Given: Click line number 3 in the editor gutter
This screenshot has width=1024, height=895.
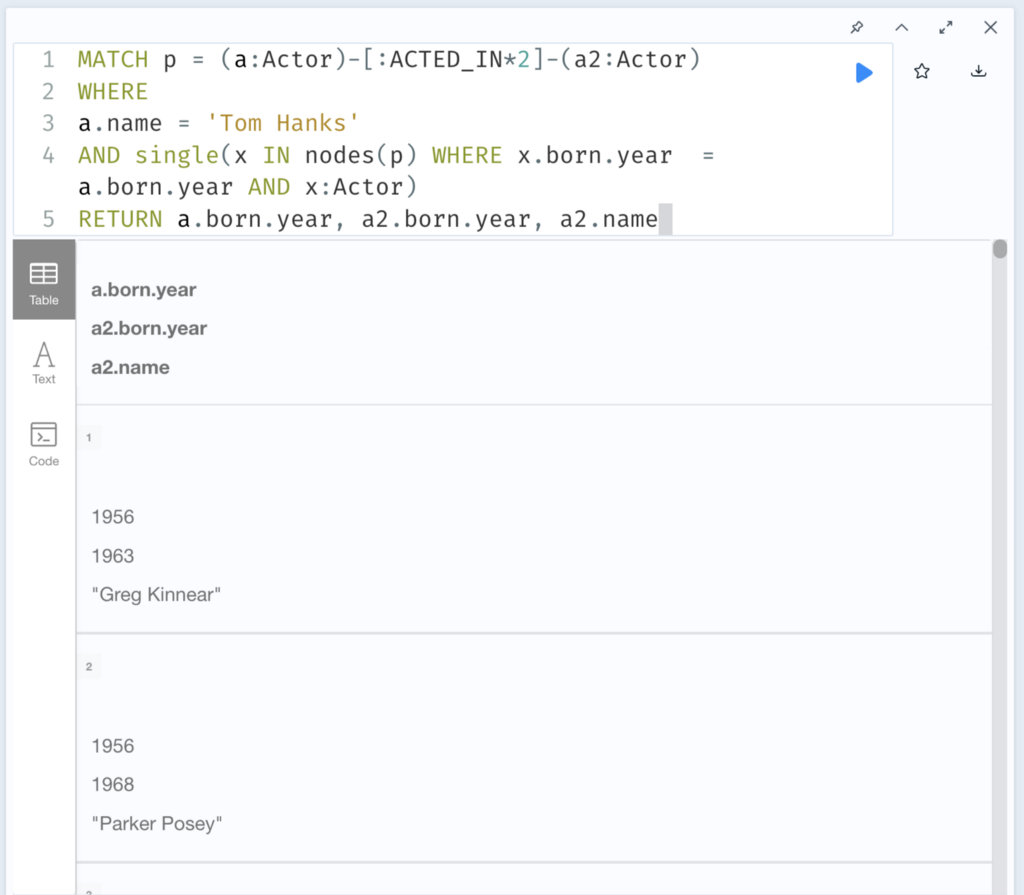Looking at the screenshot, I should [x=48, y=123].
